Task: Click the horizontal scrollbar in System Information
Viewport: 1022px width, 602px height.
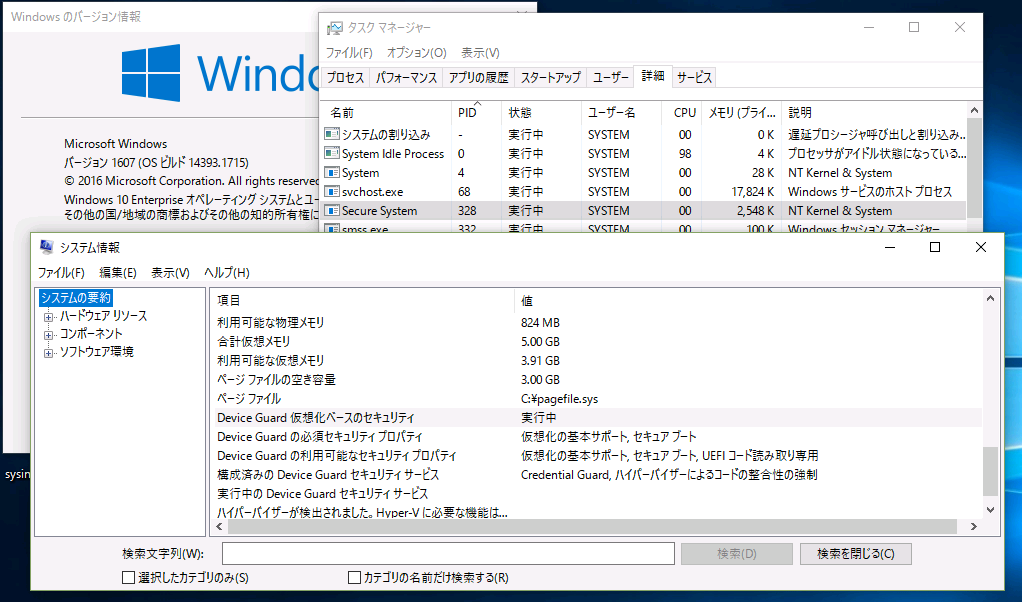Action: point(590,527)
